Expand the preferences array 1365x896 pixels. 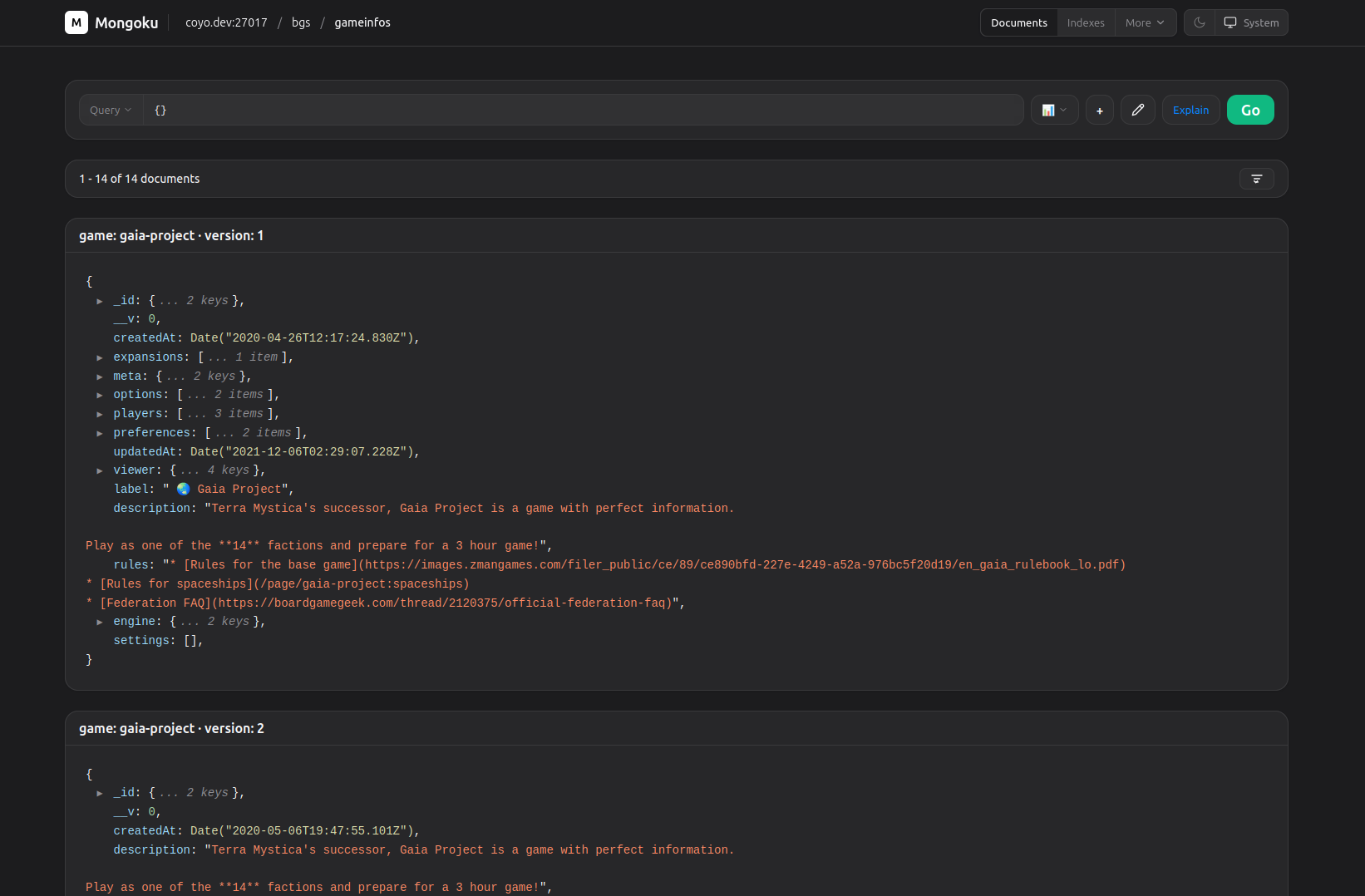click(x=100, y=433)
